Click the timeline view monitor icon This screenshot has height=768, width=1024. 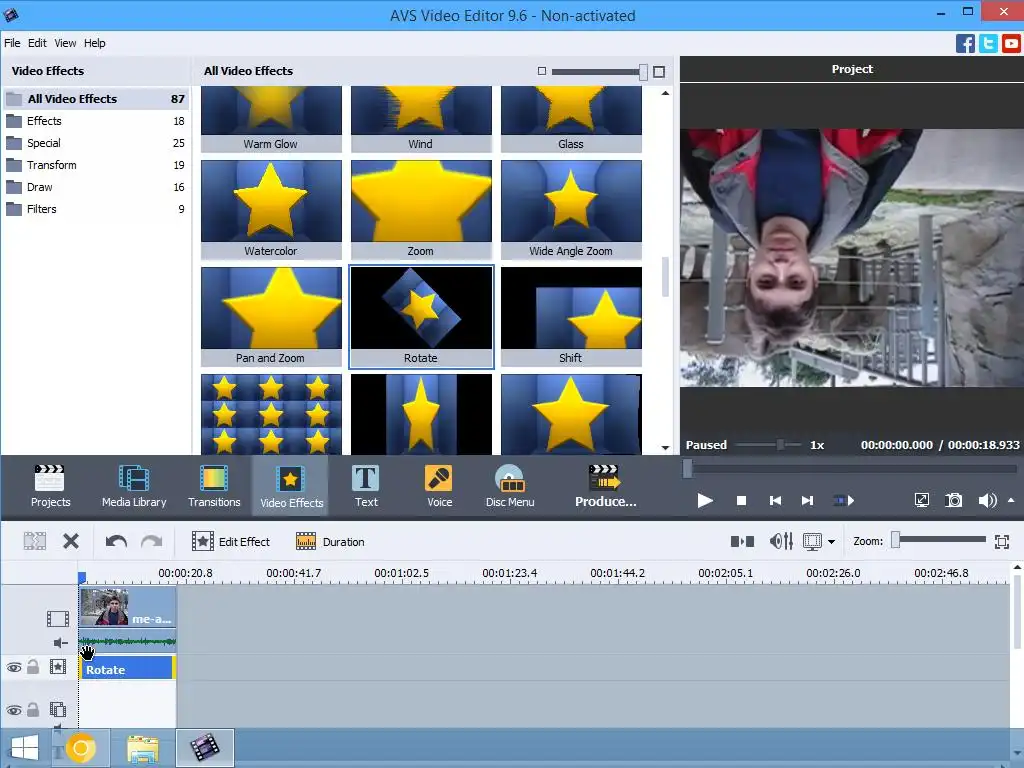coord(812,541)
